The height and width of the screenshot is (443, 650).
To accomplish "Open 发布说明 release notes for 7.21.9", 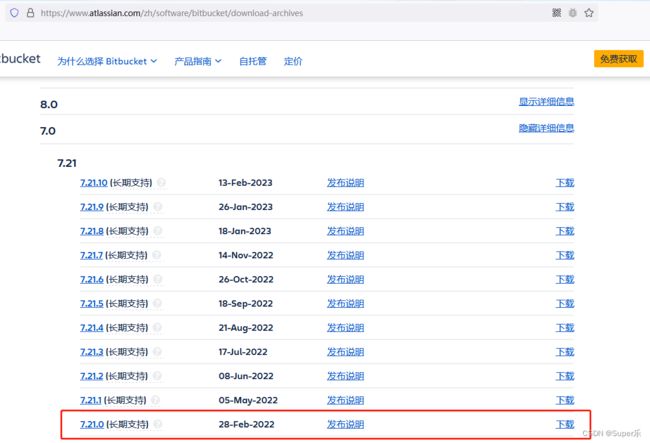I will (x=345, y=207).
